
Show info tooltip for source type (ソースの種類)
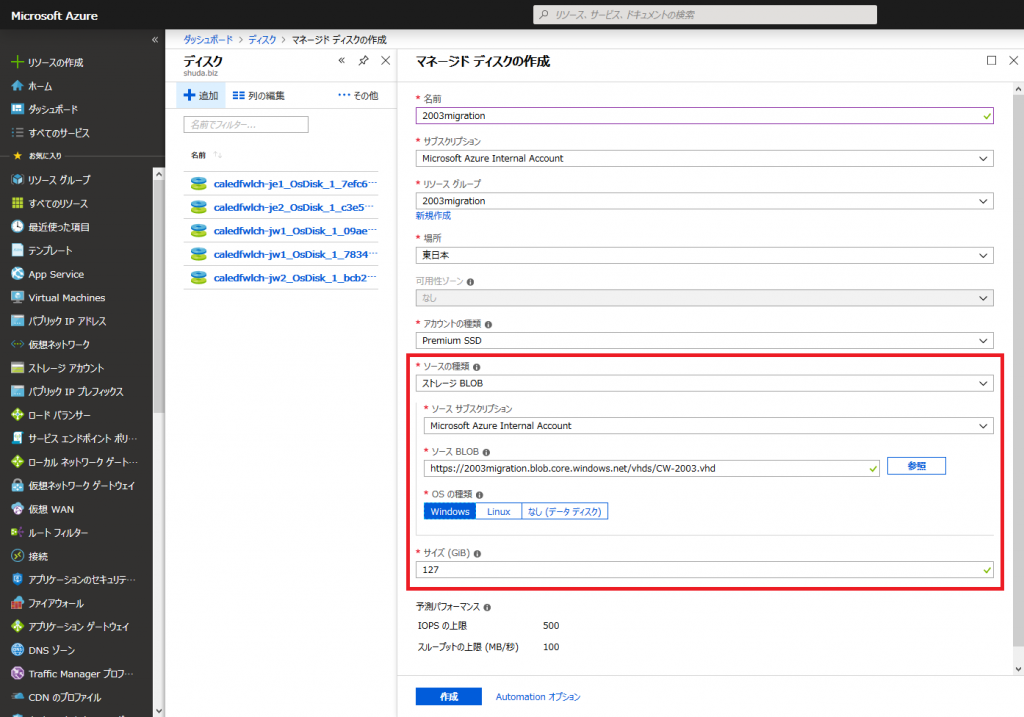click(476, 367)
